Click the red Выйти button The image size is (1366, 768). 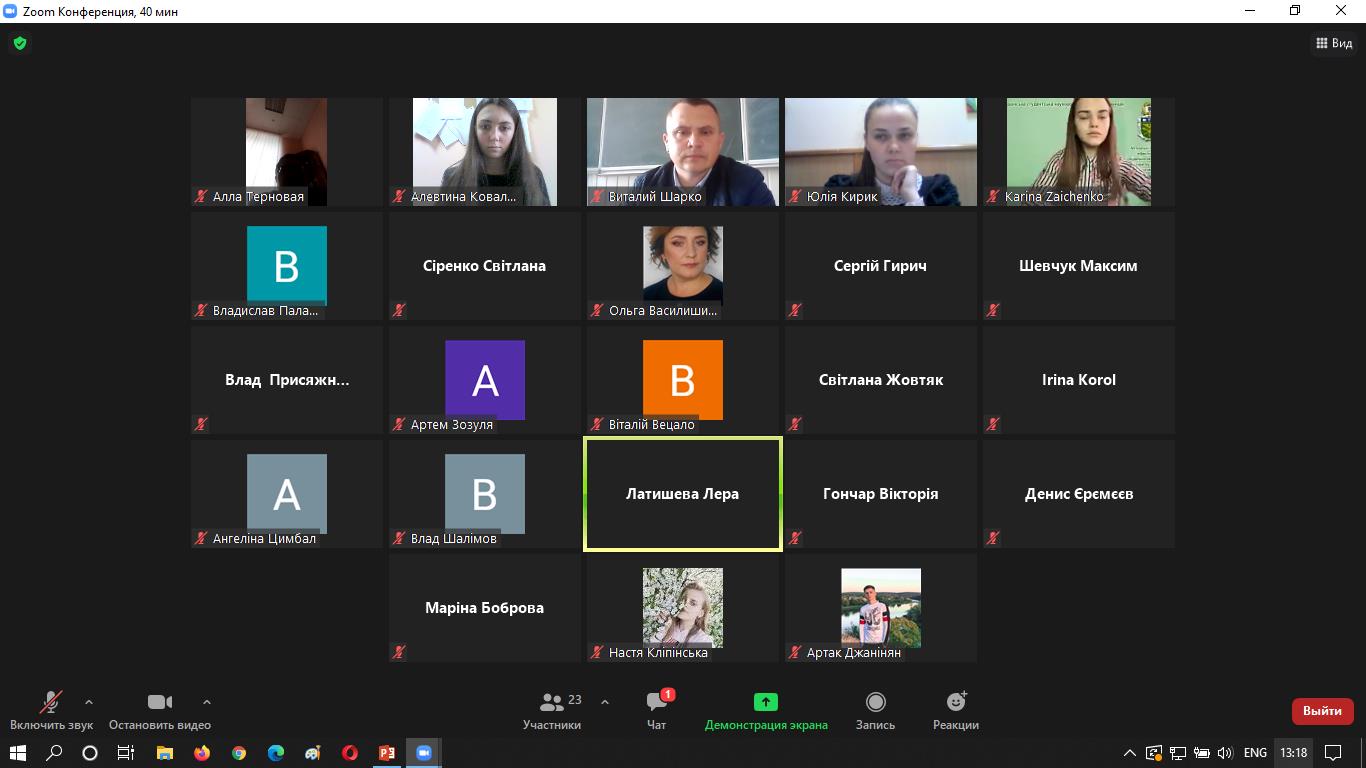point(1322,711)
